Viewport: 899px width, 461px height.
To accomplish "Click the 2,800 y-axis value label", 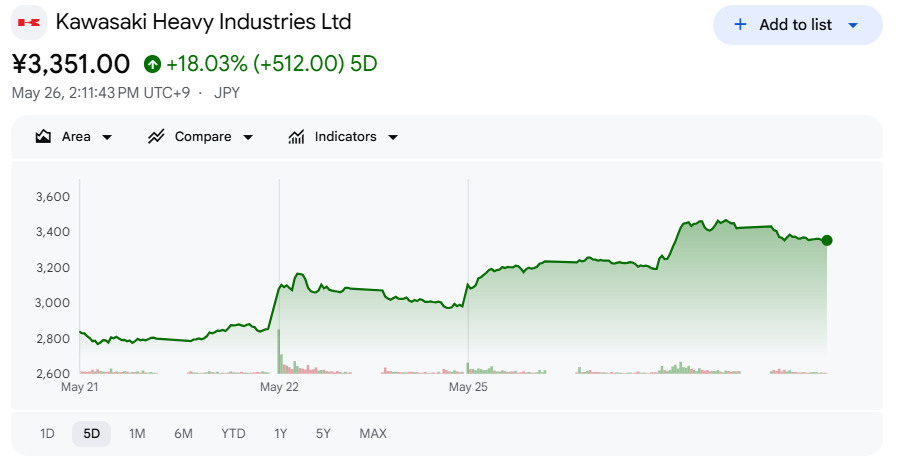I will pos(53,338).
